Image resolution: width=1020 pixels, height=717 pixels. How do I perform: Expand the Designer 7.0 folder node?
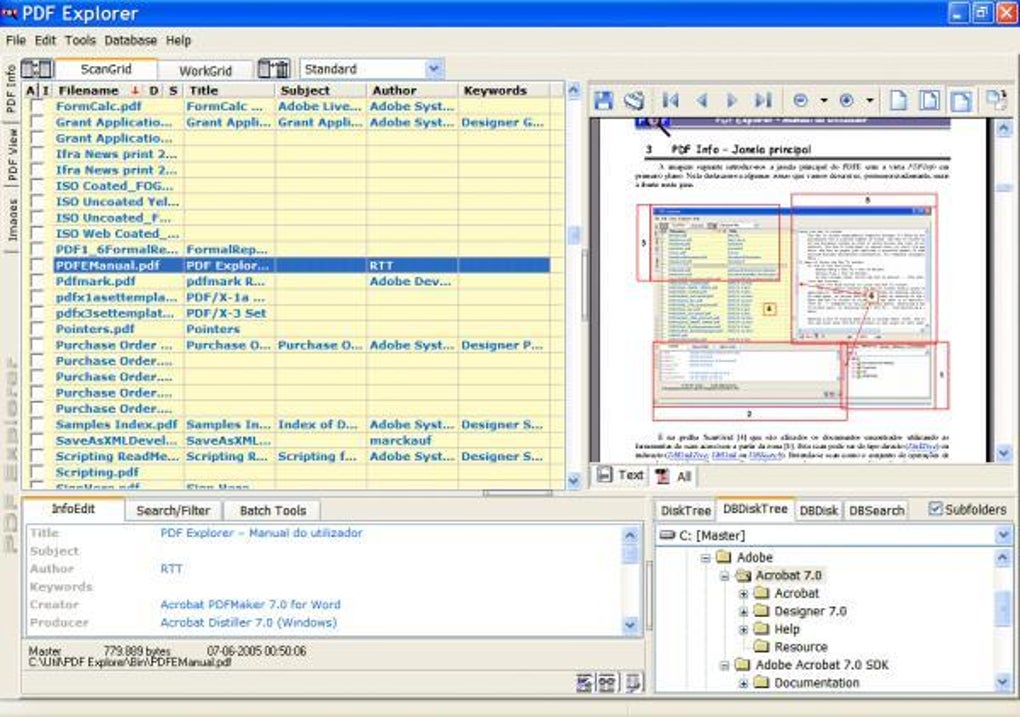tap(743, 612)
